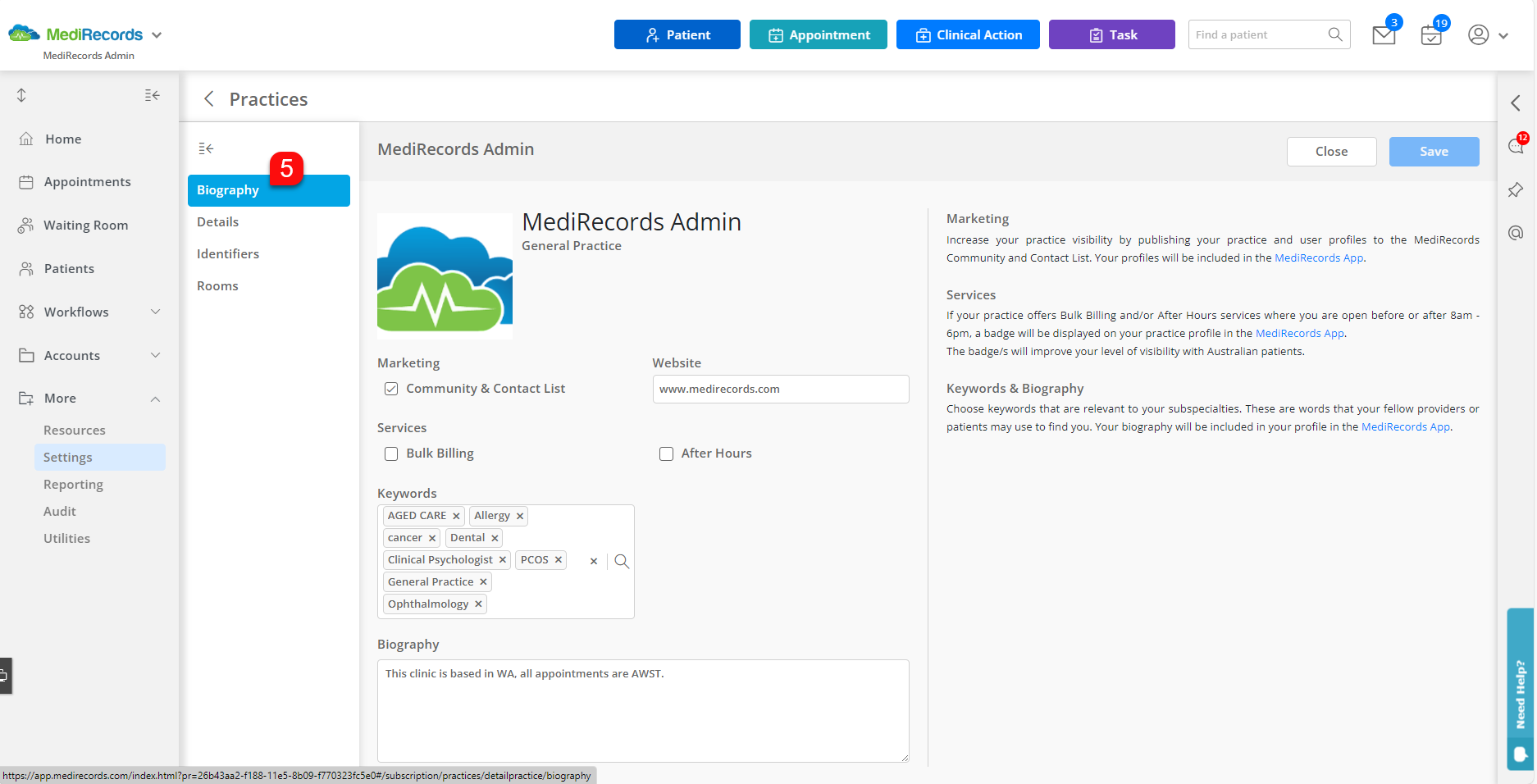Click the keywords search magnifier icon
The width and height of the screenshot is (1537, 784).
(x=622, y=562)
